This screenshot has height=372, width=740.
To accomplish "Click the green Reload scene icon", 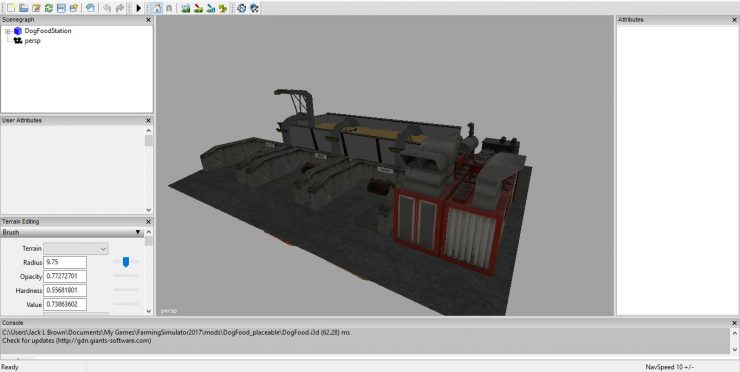I will tap(49, 8).
